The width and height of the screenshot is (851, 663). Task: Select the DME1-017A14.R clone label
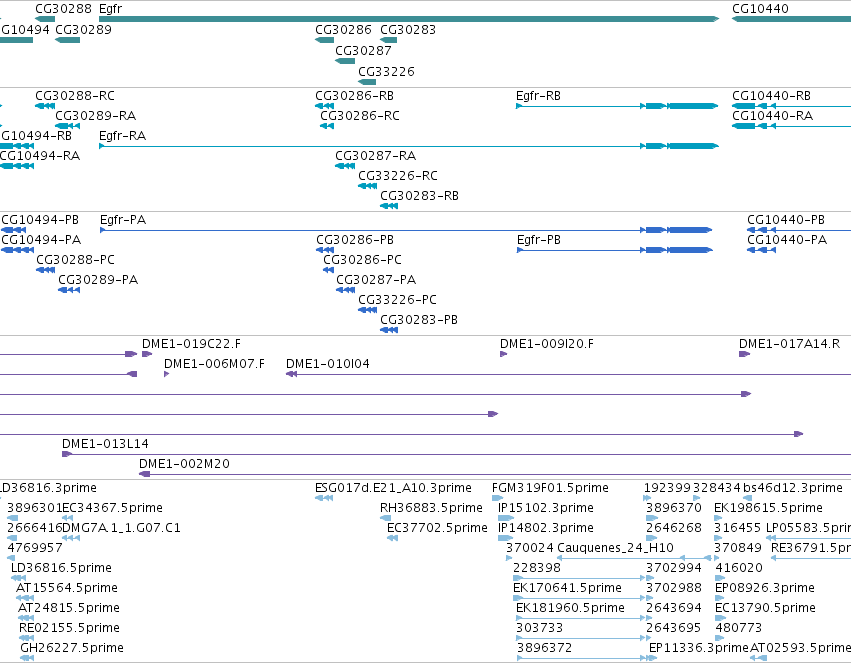pyautogui.click(x=790, y=345)
